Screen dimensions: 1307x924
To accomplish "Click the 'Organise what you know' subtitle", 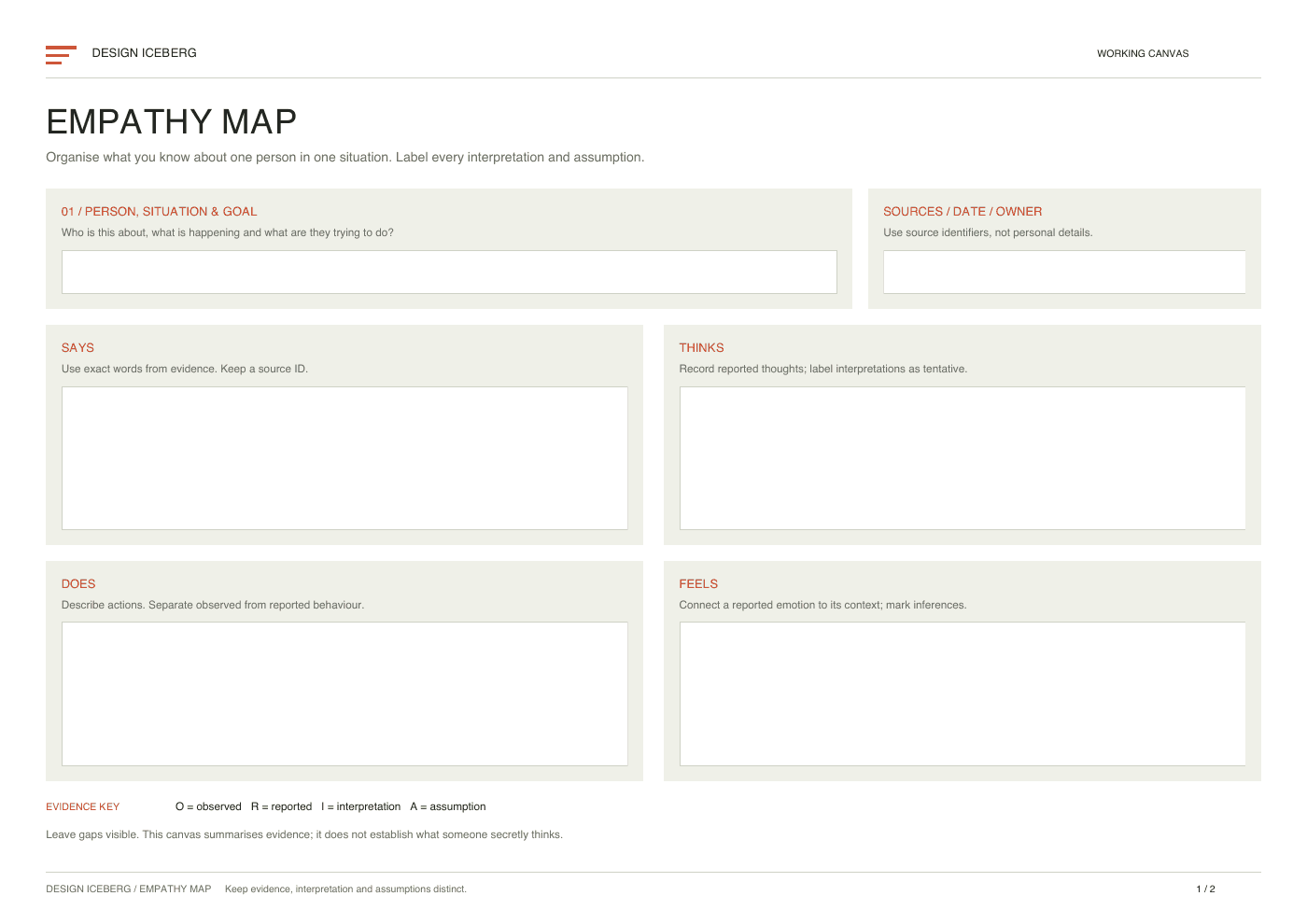I will pos(345,157).
